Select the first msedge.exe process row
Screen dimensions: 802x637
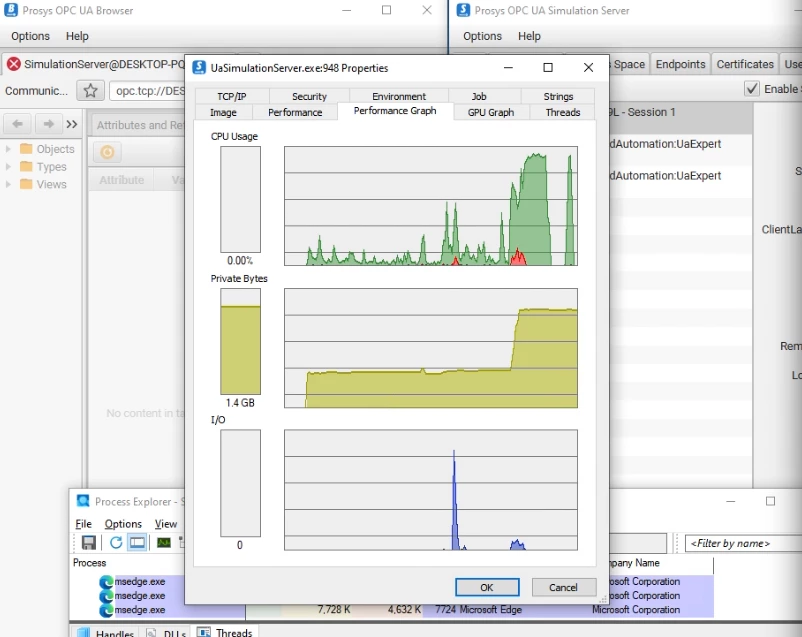(139, 581)
